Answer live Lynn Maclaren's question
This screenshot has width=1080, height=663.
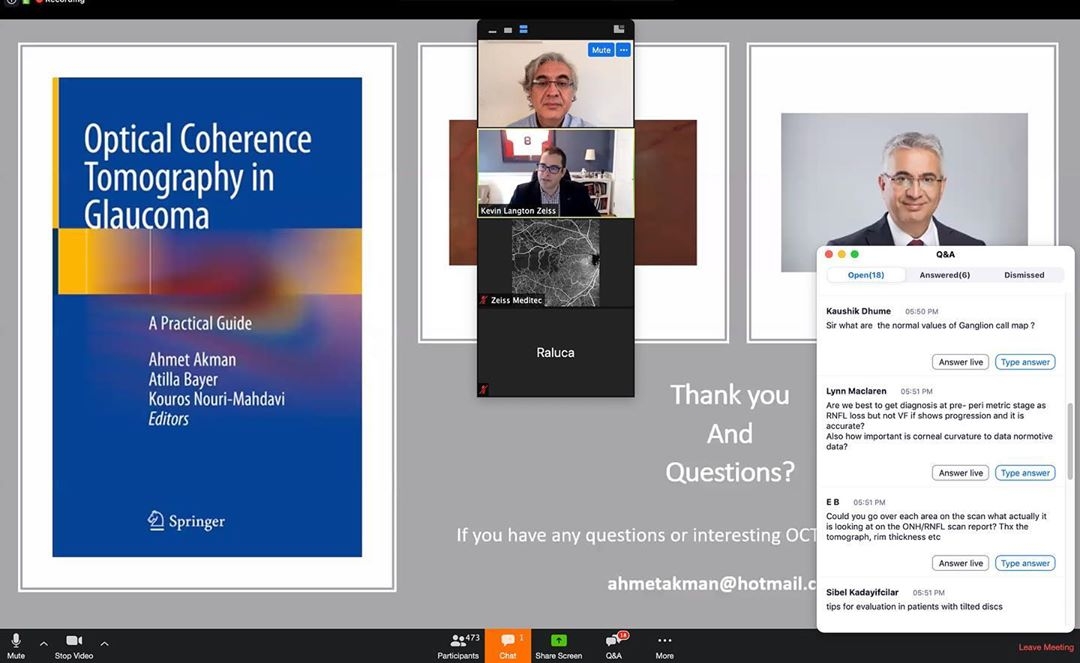[960, 473]
